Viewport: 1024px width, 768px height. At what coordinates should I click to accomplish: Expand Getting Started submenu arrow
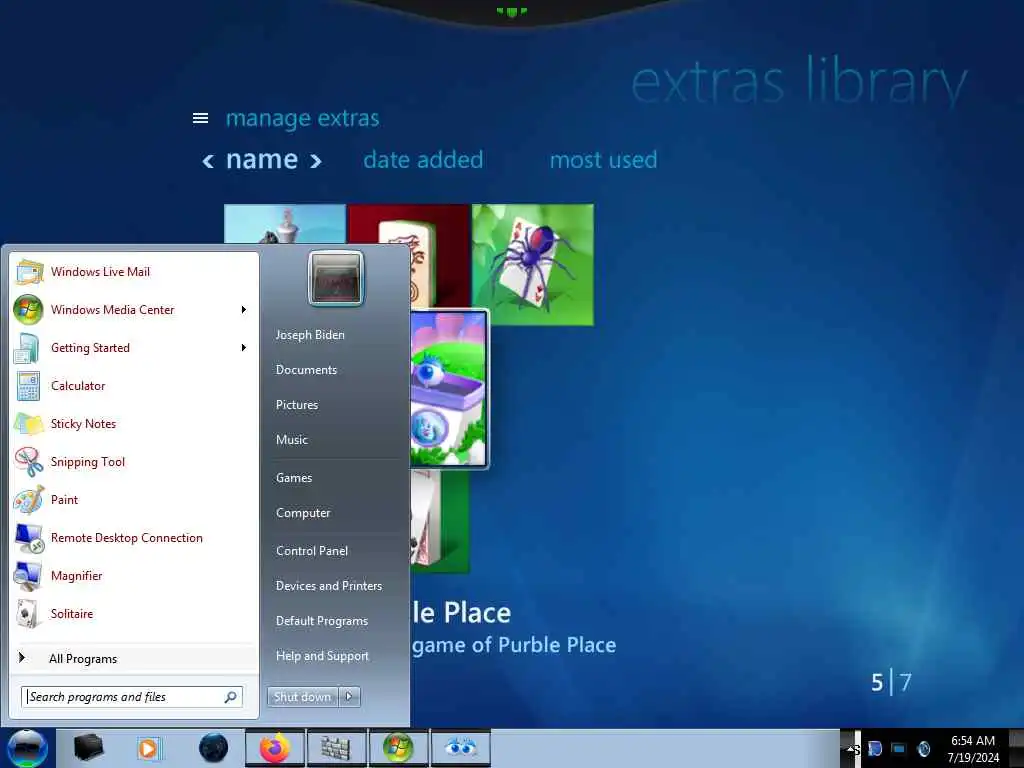(244, 347)
